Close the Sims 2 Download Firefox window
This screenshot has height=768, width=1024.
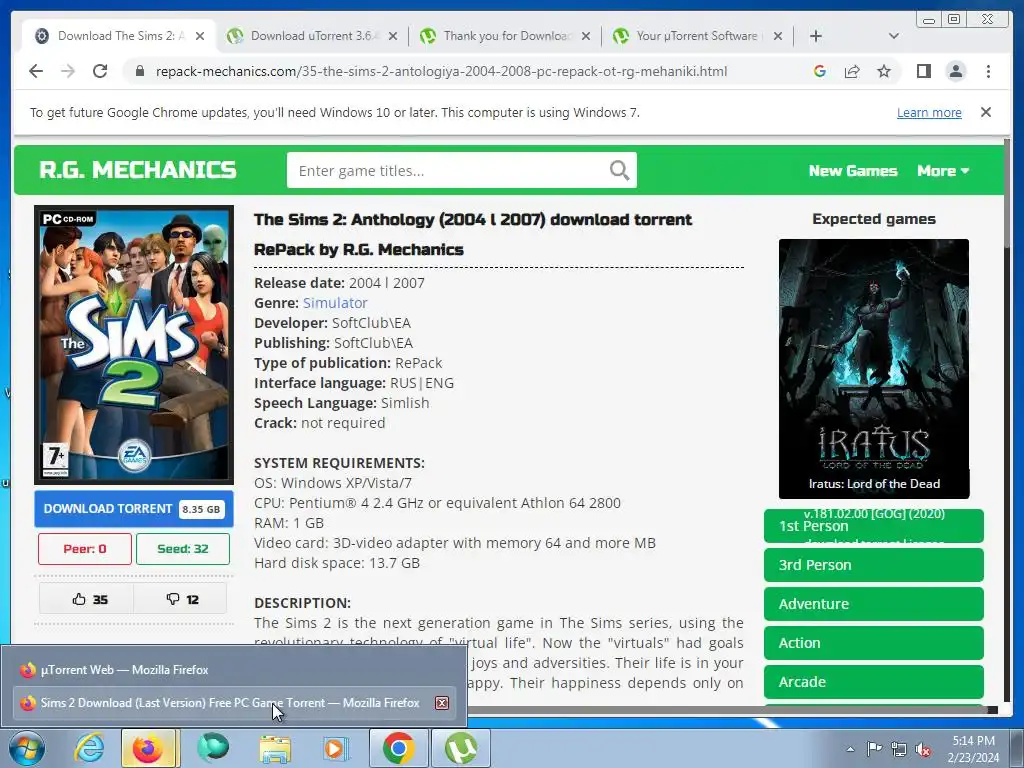pos(442,703)
